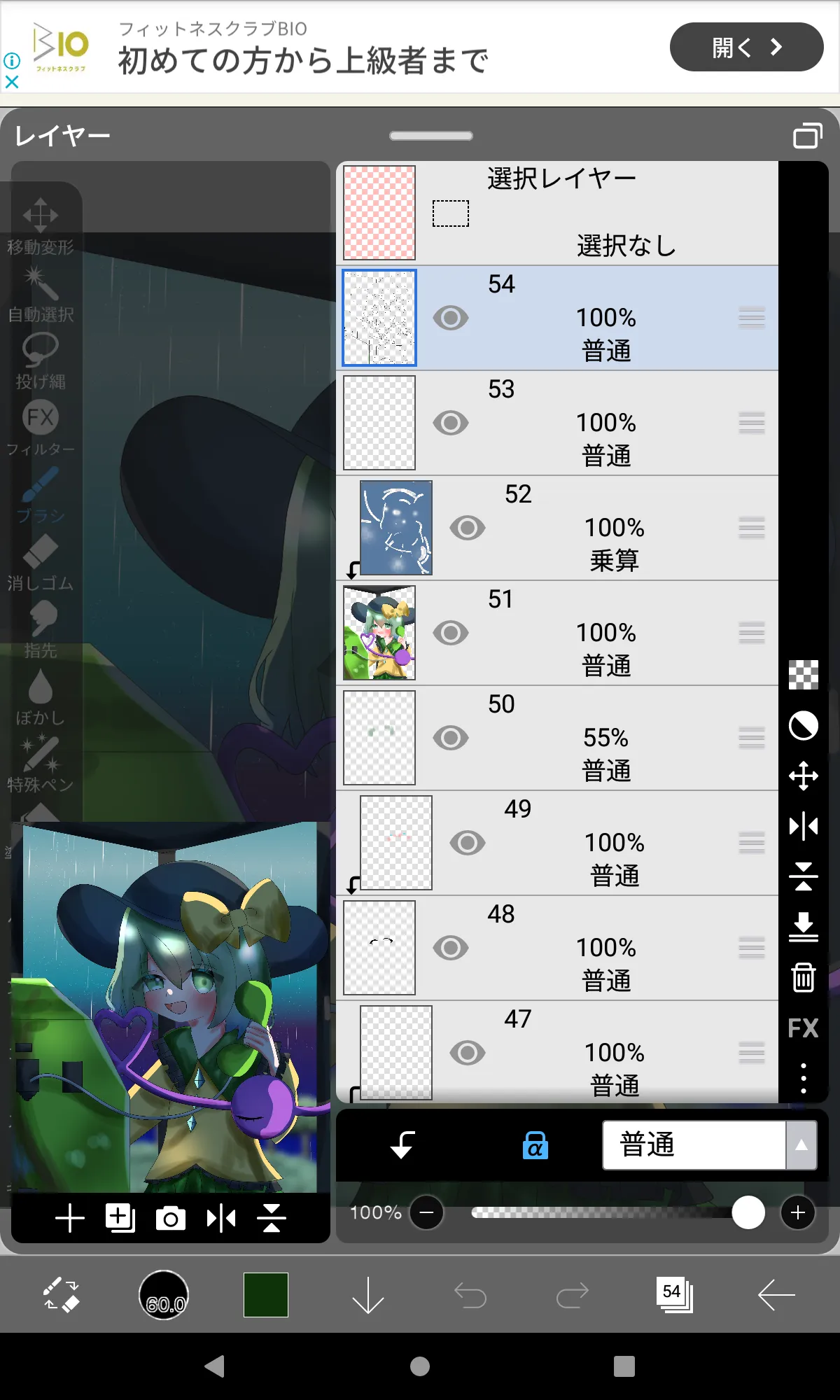Click the move transform icon in right sidebar
840x1400 pixels.
coord(803,776)
